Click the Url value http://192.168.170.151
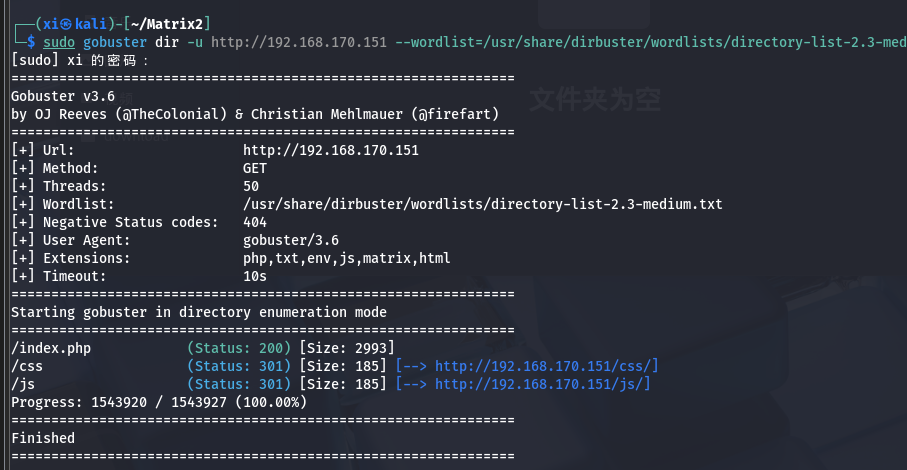Viewport: 907px width, 470px height. (330, 150)
